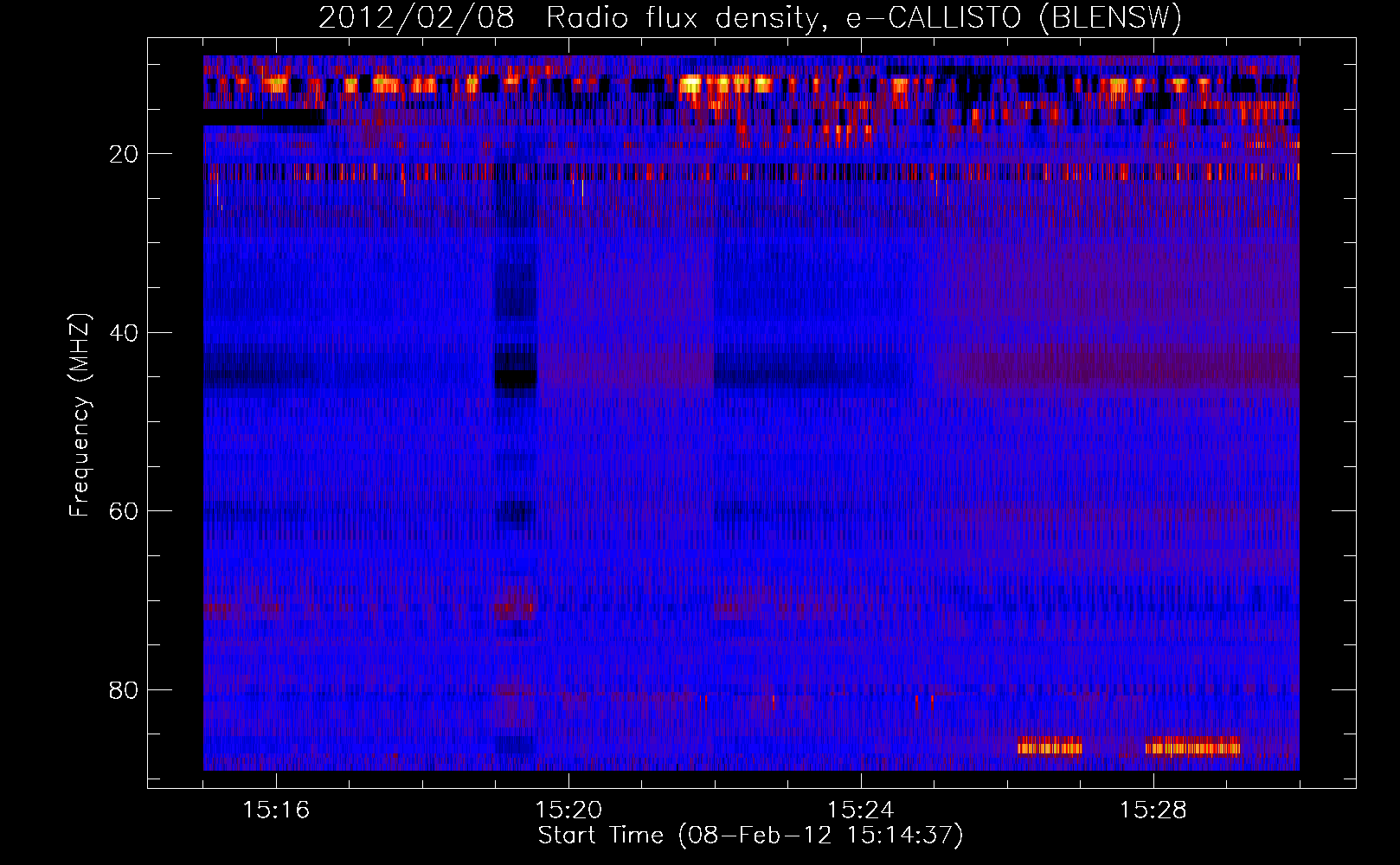Click the 60 MHz frequency tick label
This screenshot has height=865, width=1400.
click(x=125, y=511)
